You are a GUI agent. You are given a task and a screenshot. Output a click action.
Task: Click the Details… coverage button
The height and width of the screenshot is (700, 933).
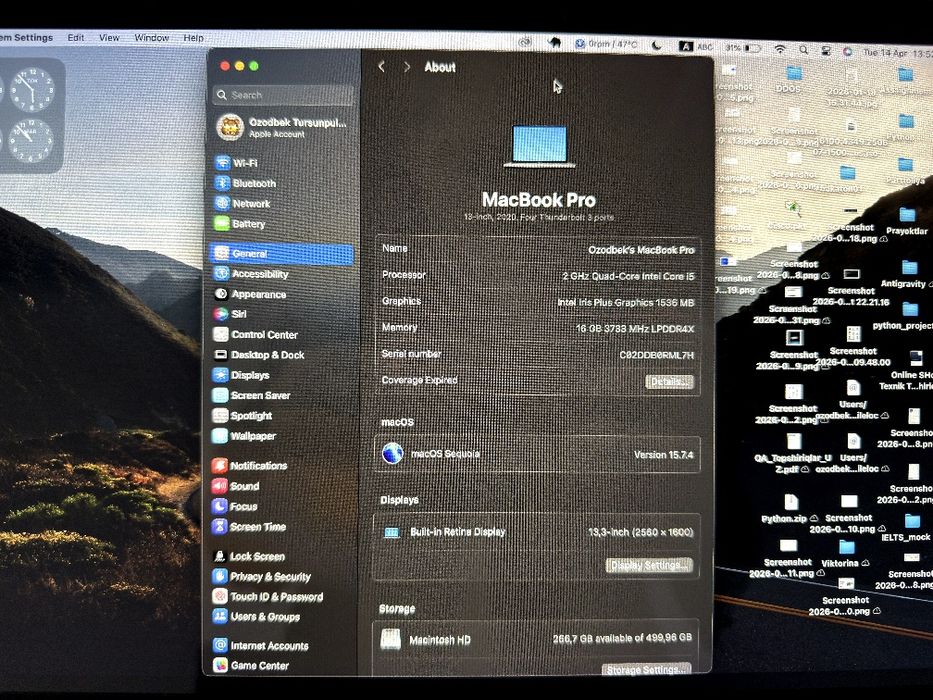point(669,382)
